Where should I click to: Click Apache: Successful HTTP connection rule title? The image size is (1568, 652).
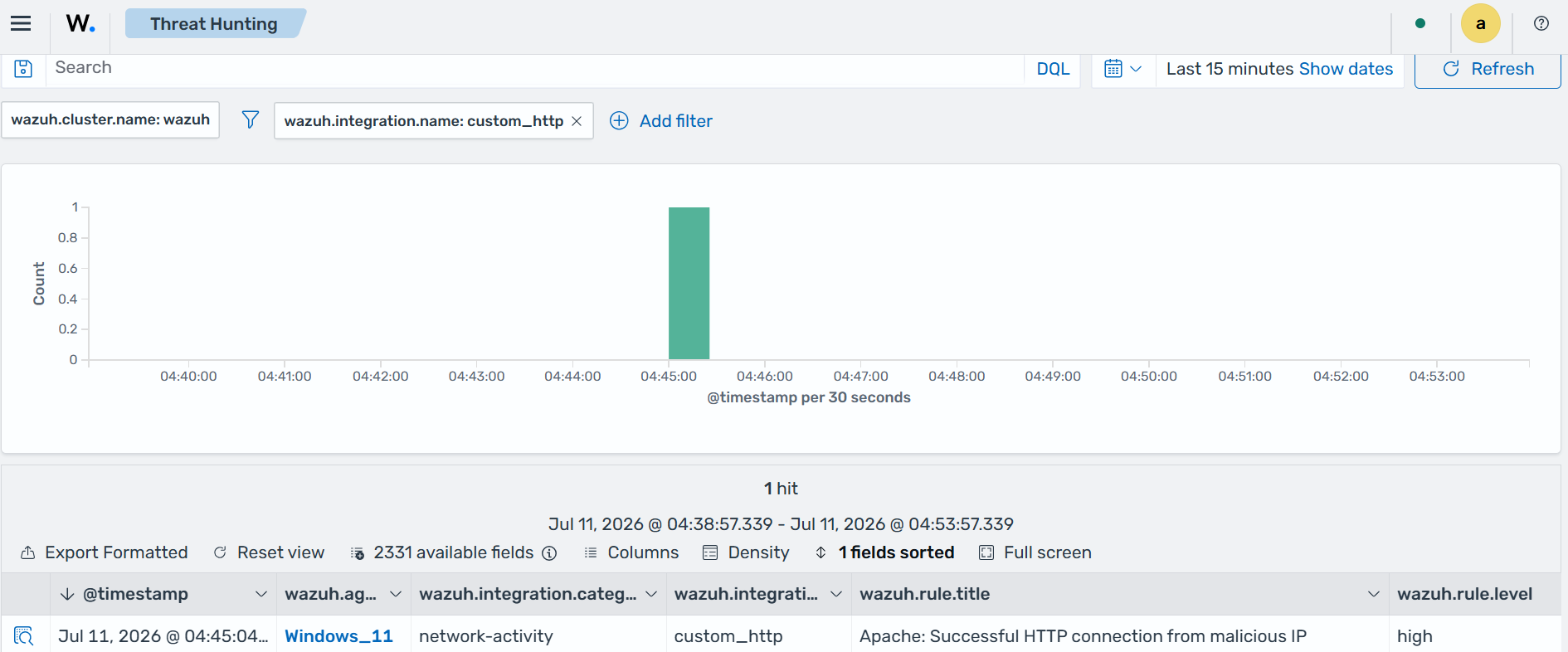click(x=1083, y=636)
